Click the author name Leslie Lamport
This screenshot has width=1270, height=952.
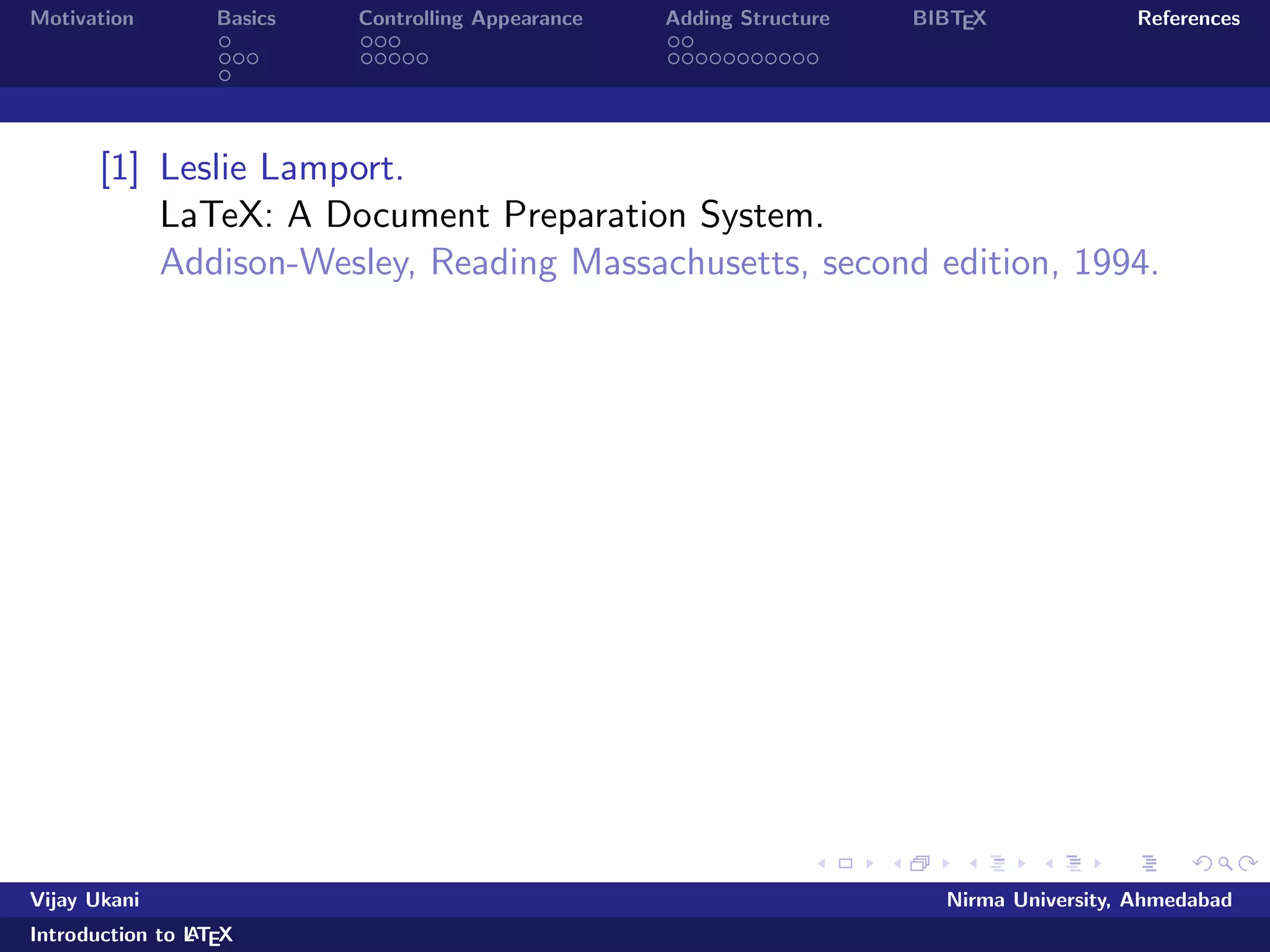tap(282, 168)
